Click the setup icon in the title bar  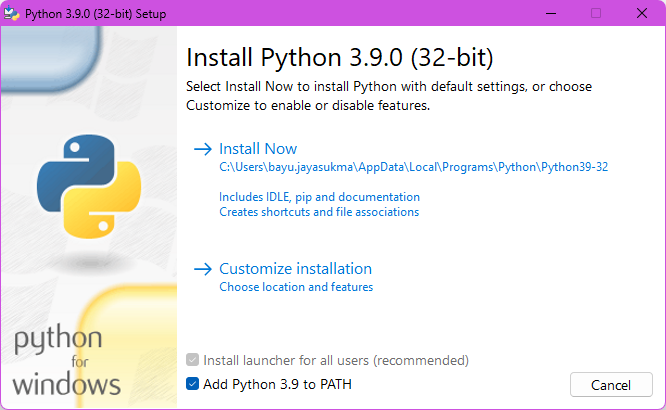pyautogui.click(x=13, y=14)
